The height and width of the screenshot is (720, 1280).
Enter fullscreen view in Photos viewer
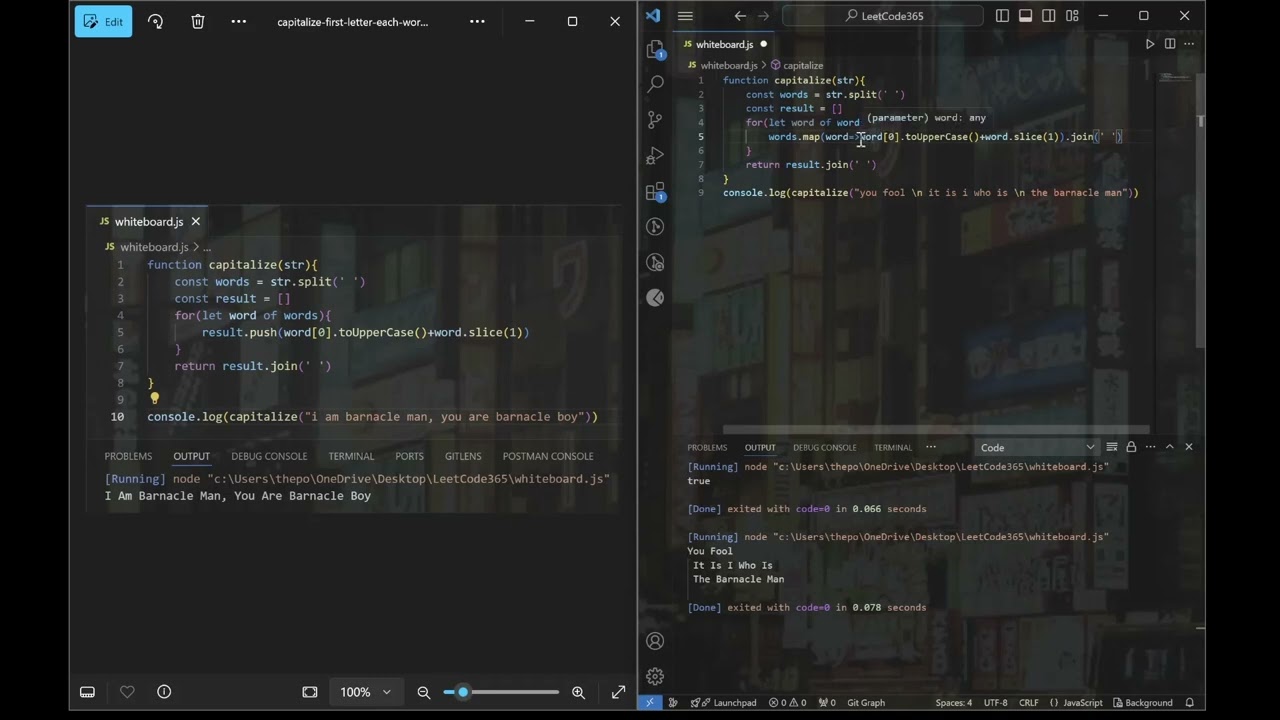(618, 692)
